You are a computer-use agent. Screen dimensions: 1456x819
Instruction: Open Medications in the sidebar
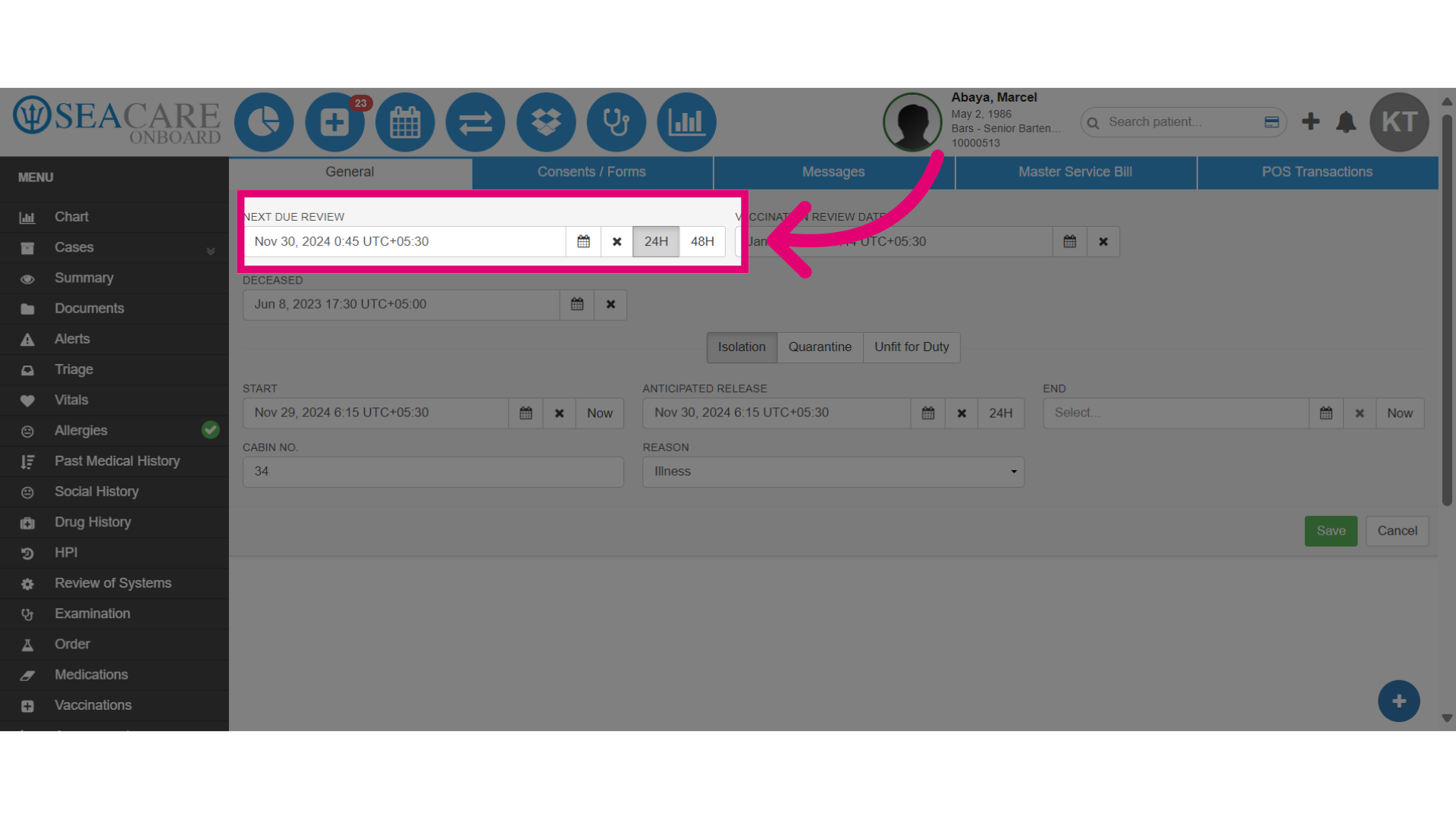114,675
